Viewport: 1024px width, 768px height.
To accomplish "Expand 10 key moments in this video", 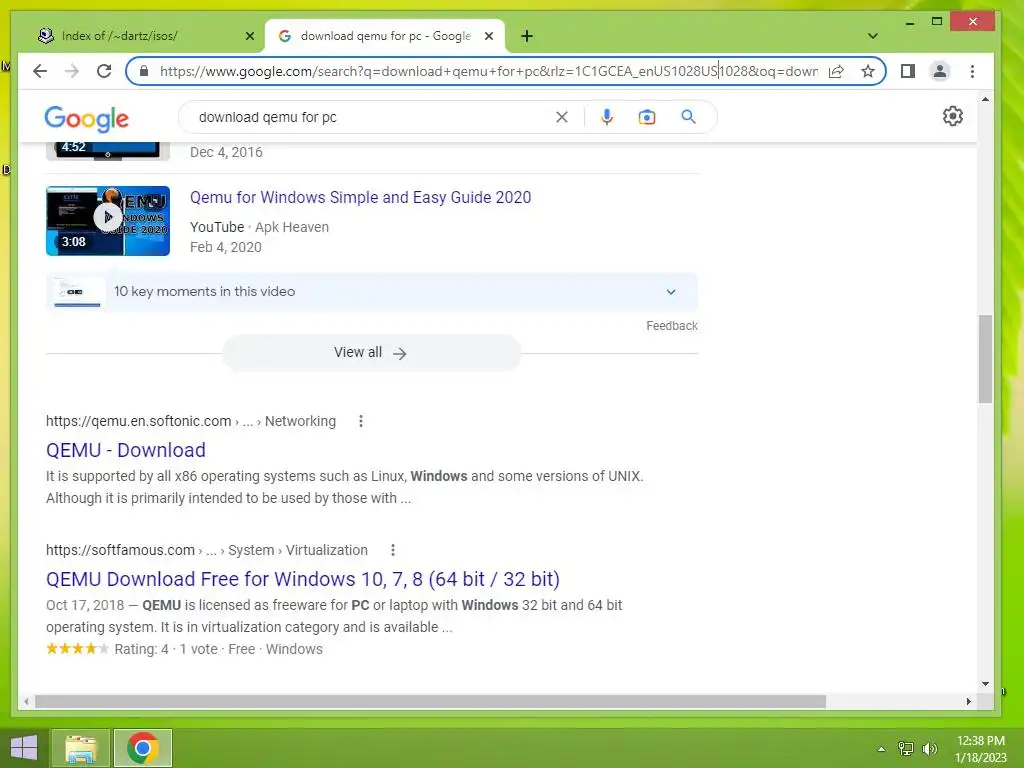I will click(x=671, y=292).
